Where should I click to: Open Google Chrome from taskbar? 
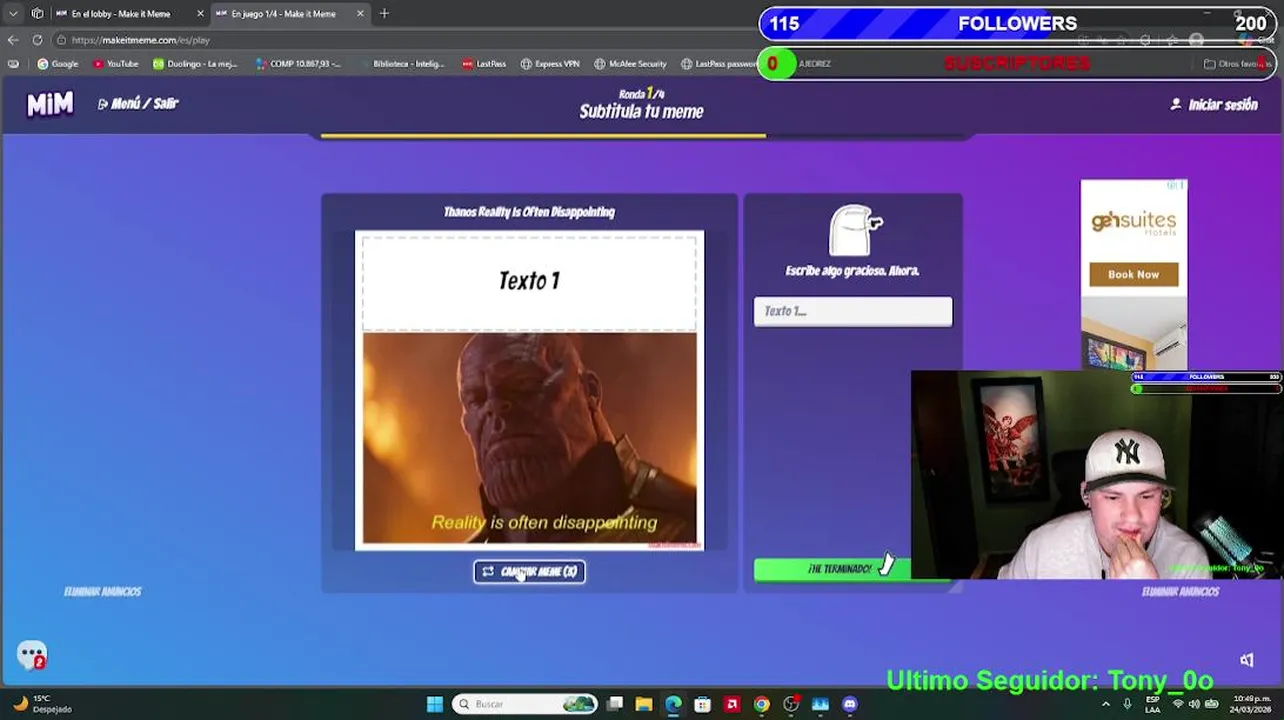[762, 704]
